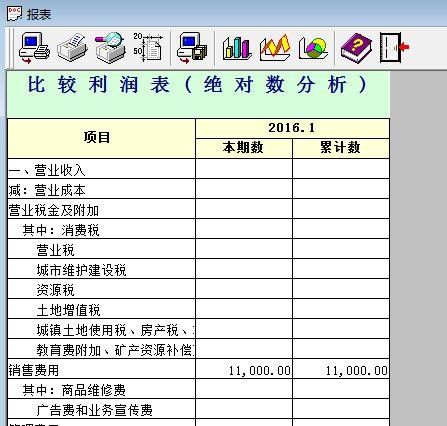Screen dimensions: 447x426
Task: Show pie chart of the report
Action: [x=313, y=49]
